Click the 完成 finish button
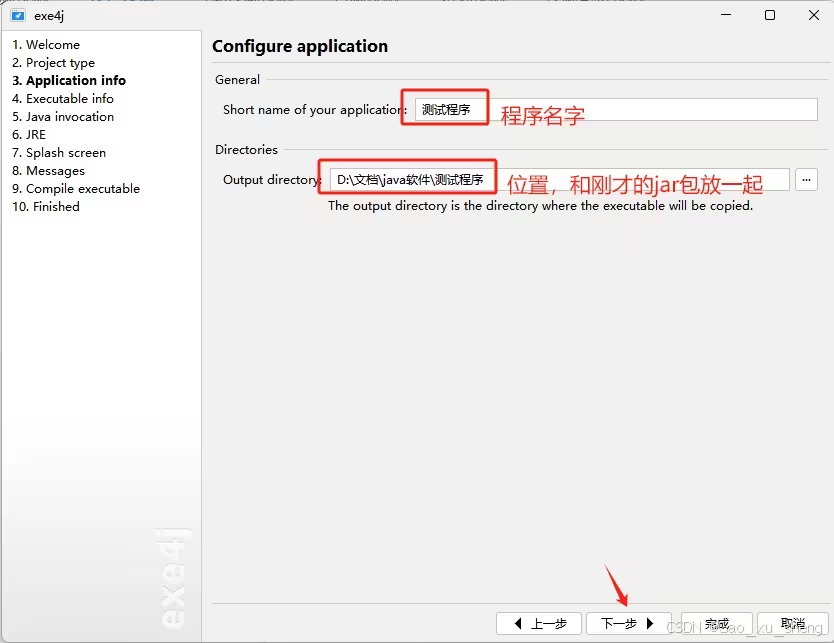This screenshot has height=643, width=834. tap(716, 623)
